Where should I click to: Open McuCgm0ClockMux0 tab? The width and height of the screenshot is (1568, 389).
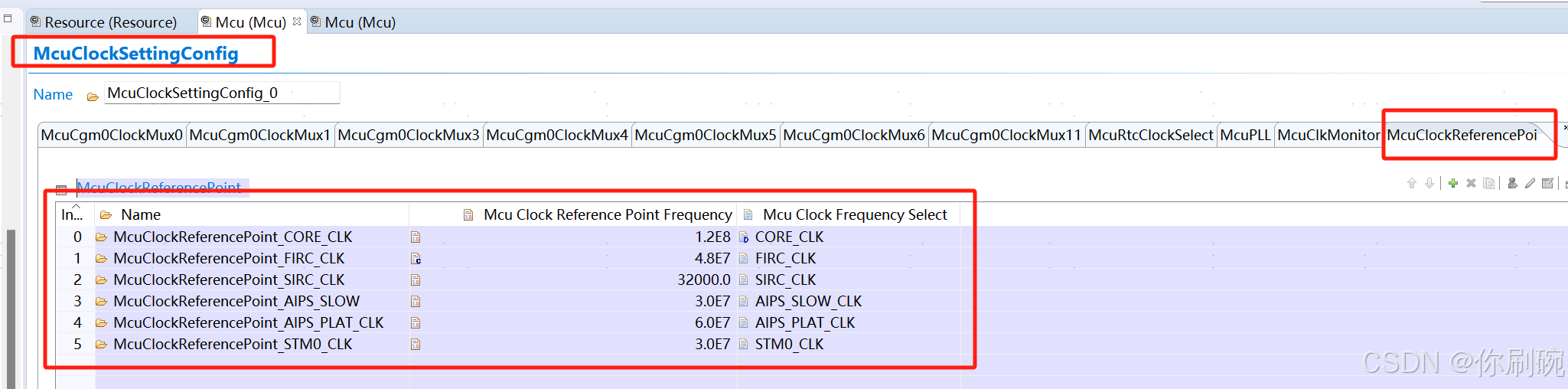(x=112, y=136)
